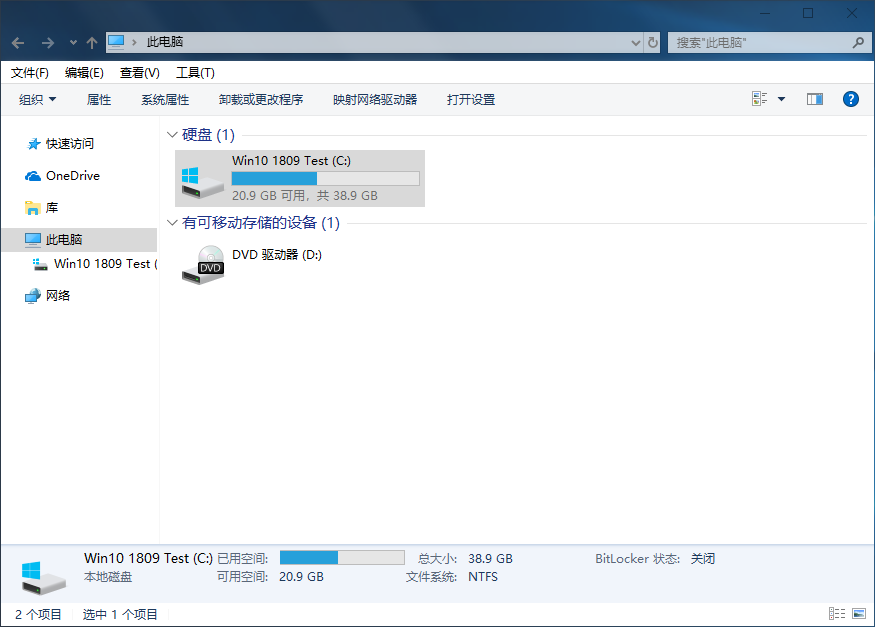Click the 打开设置 button
Image resolution: width=875 pixels, height=627 pixels.
(x=471, y=100)
